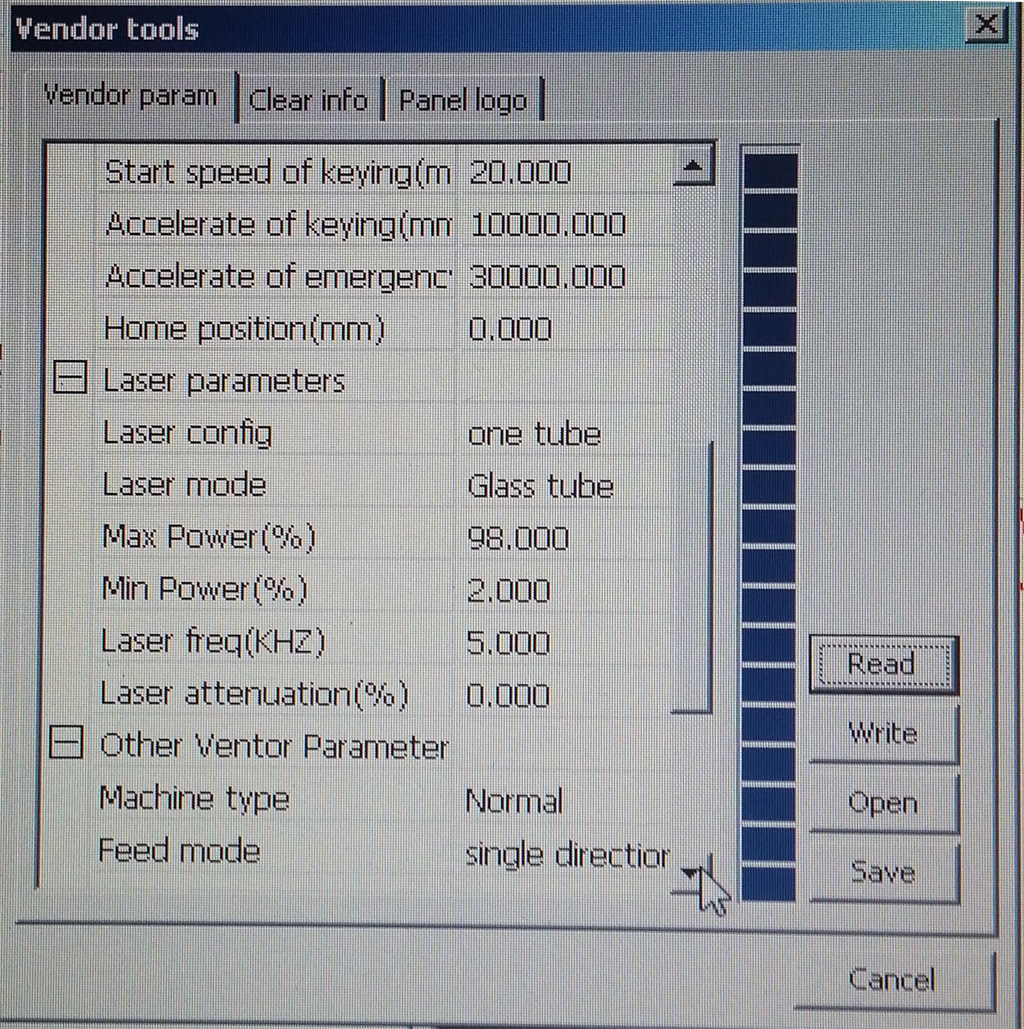Open the Feed mode single direction option

click(566, 855)
